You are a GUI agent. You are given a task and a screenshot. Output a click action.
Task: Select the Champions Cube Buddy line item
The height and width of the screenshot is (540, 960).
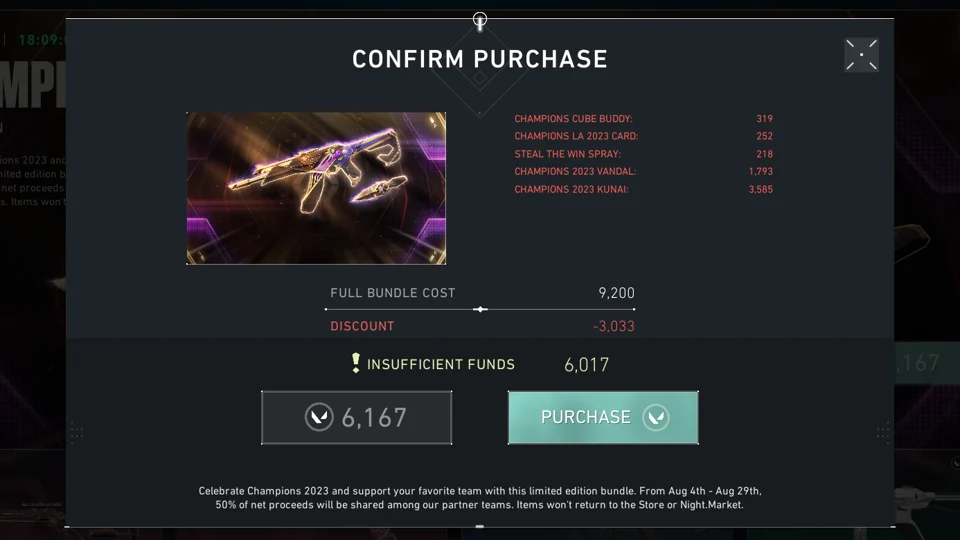[x=573, y=119]
